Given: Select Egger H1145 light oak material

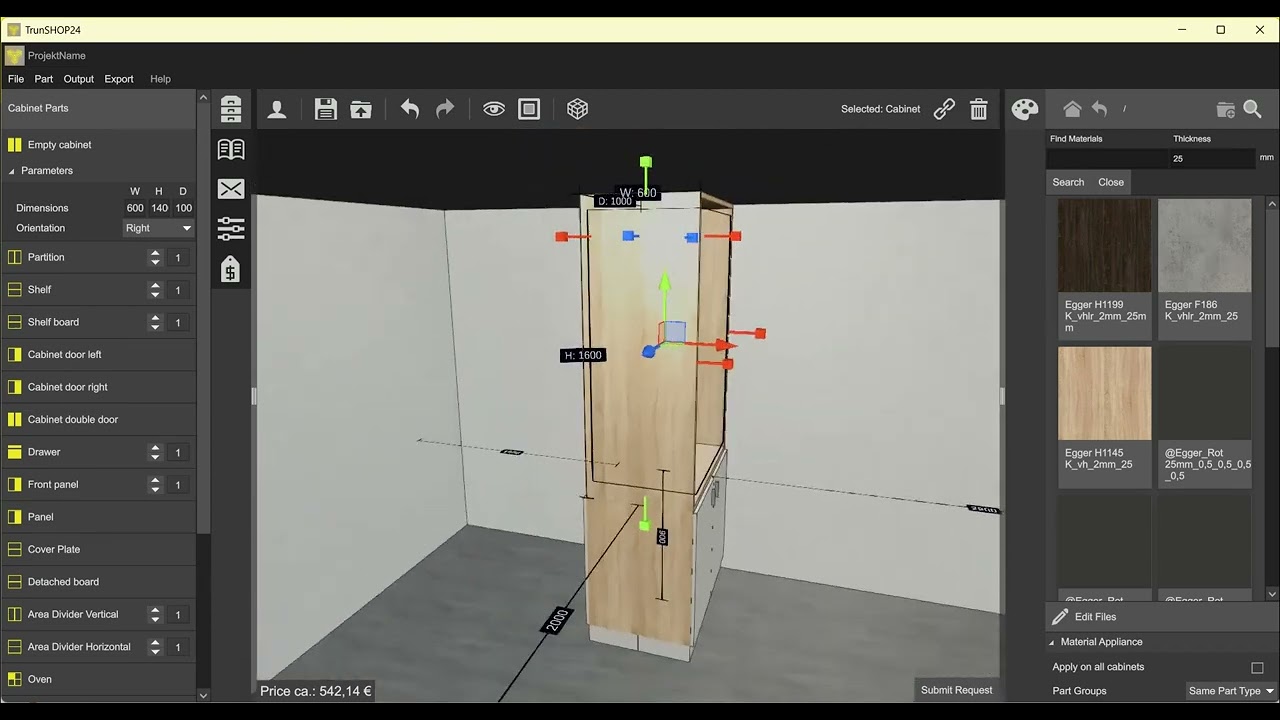Looking at the screenshot, I should (x=1105, y=417).
